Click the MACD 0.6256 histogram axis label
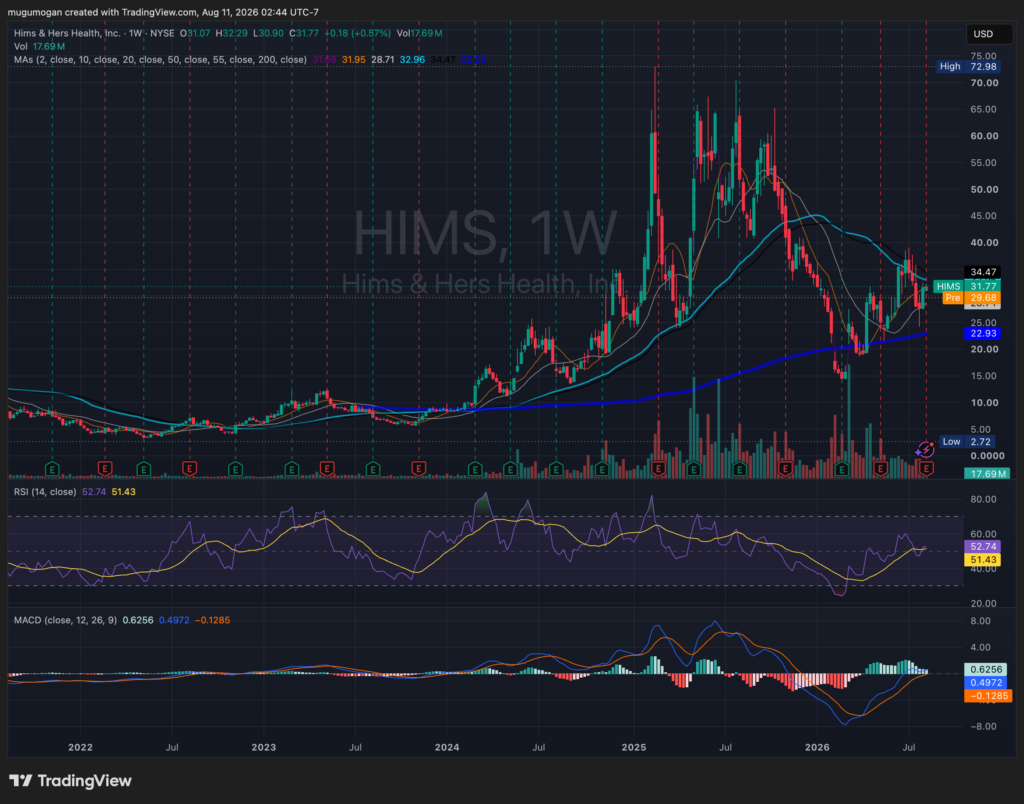The width and height of the screenshot is (1024, 804). point(986,669)
